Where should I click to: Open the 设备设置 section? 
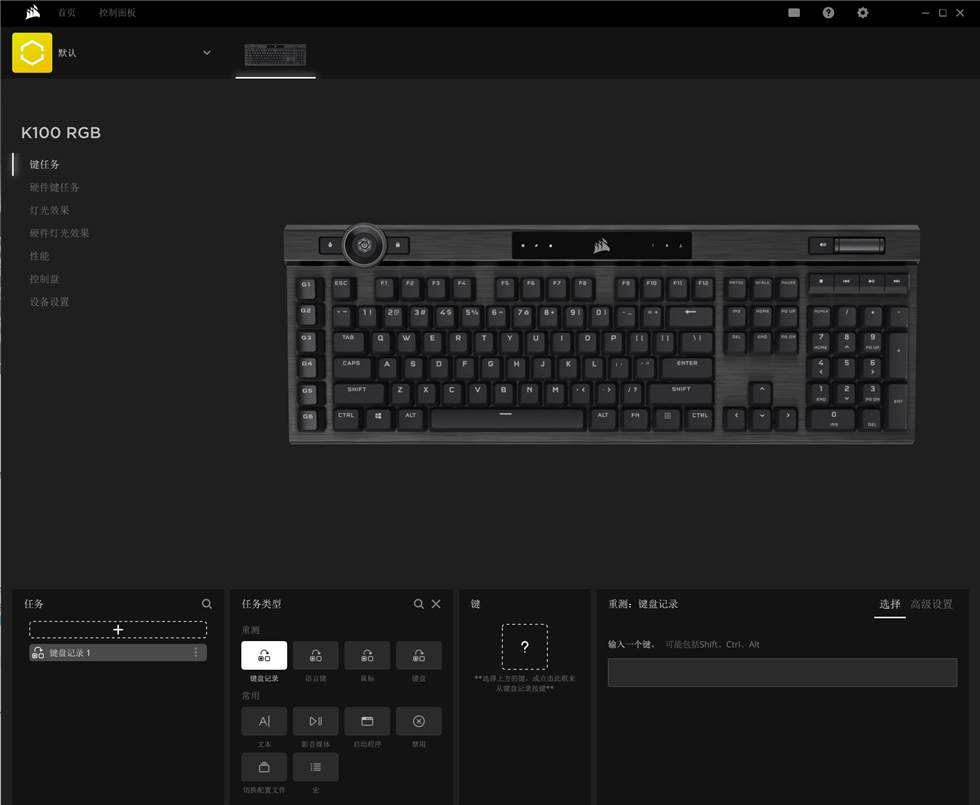[x=49, y=302]
